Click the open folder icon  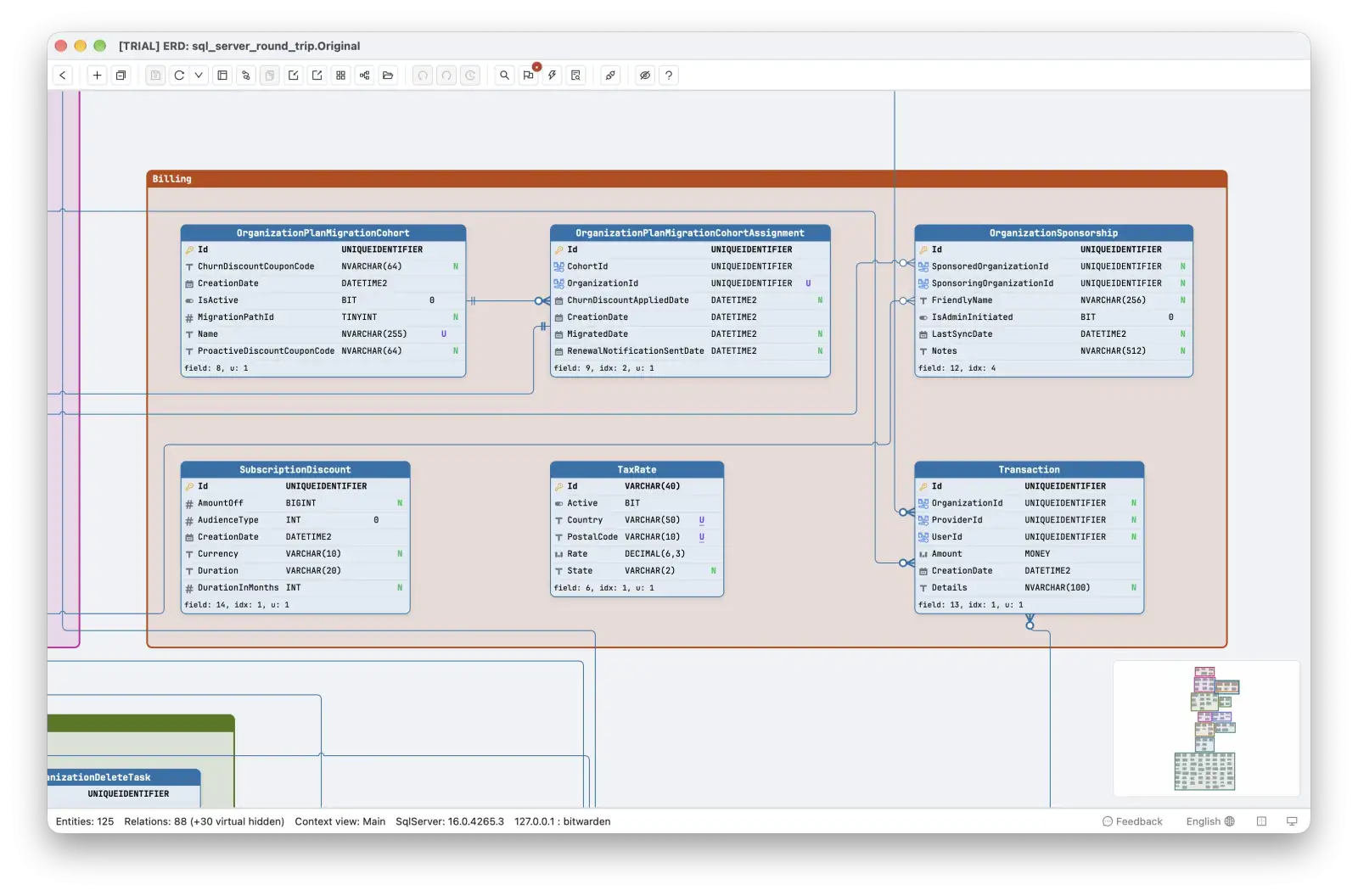(389, 76)
